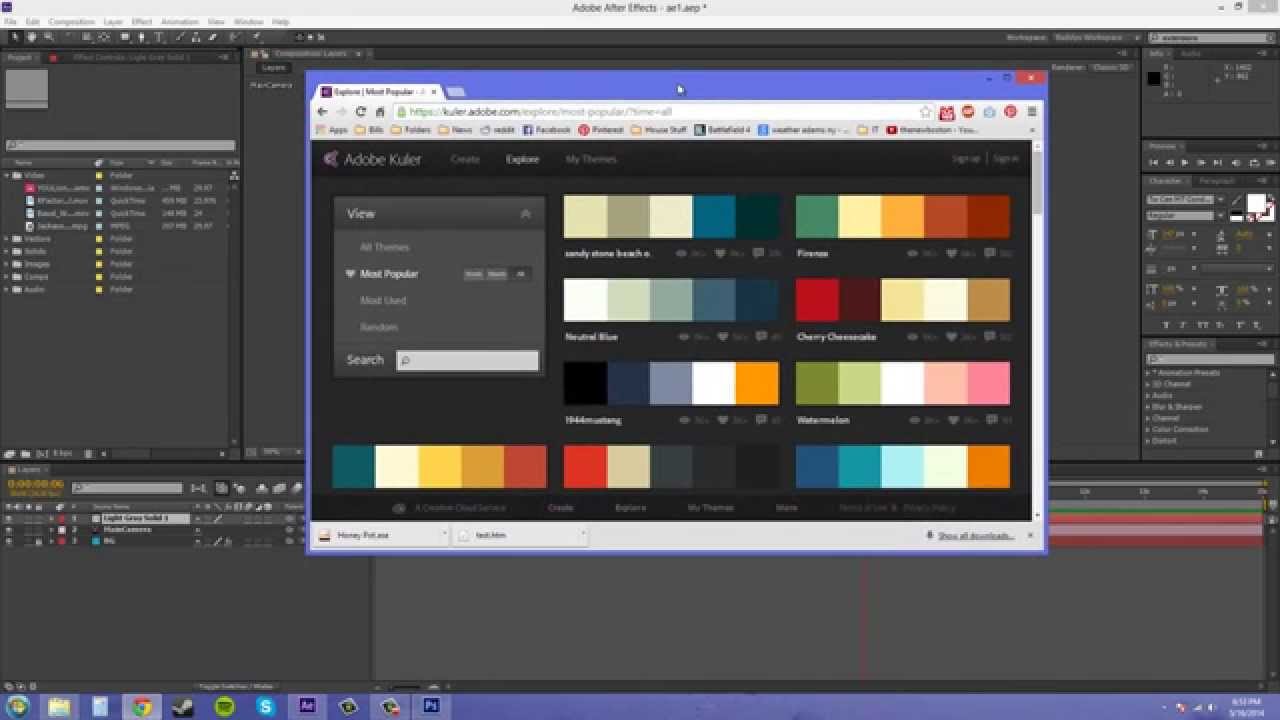Select the Rectangle shape tool in After Effects

click(125, 37)
